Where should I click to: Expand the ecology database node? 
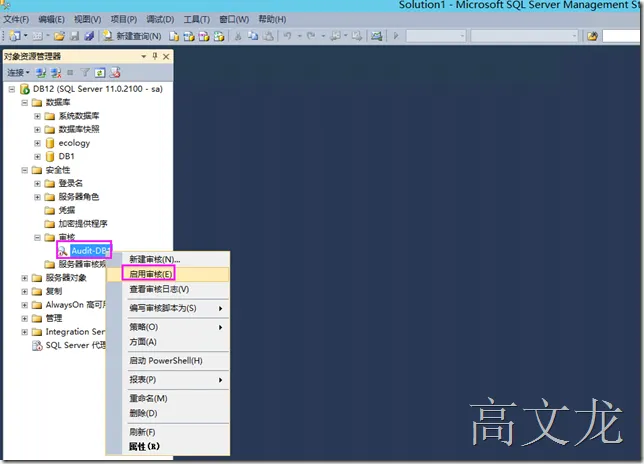[37, 143]
